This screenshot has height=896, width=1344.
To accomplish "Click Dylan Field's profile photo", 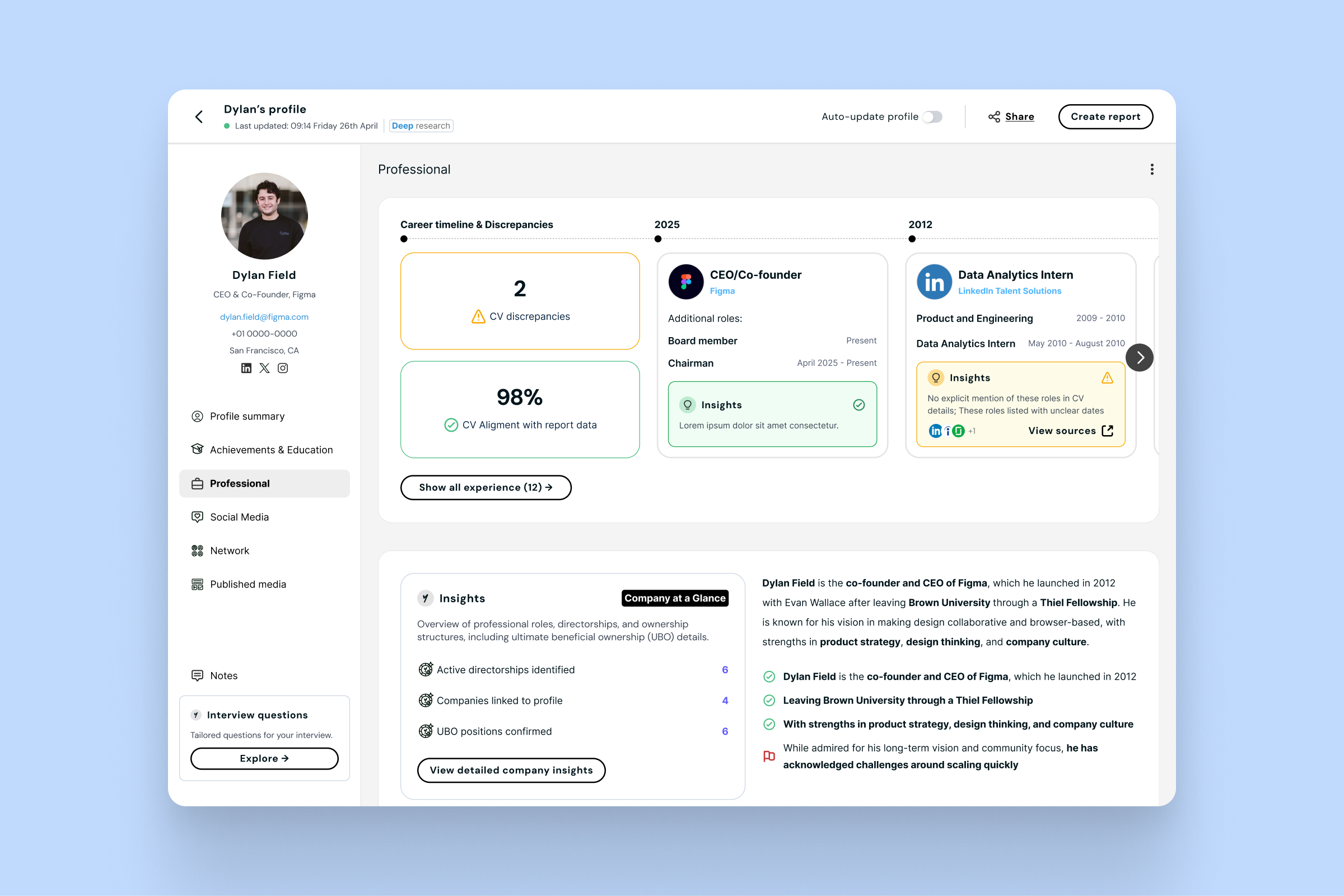I will tap(264, 216).
